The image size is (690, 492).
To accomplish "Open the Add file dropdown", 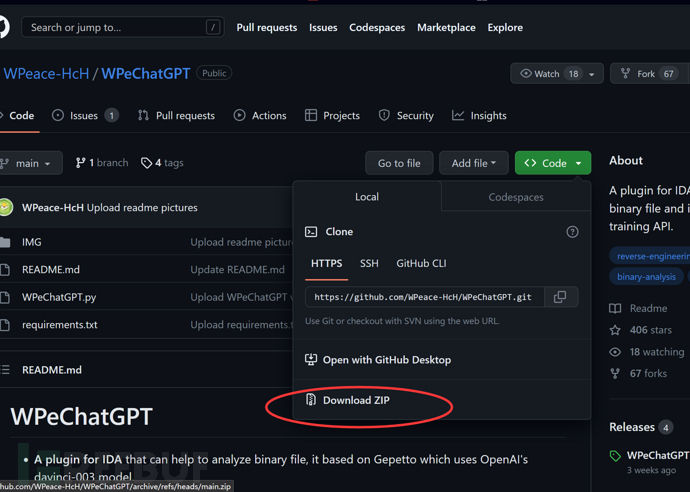I will pos(474,163).
